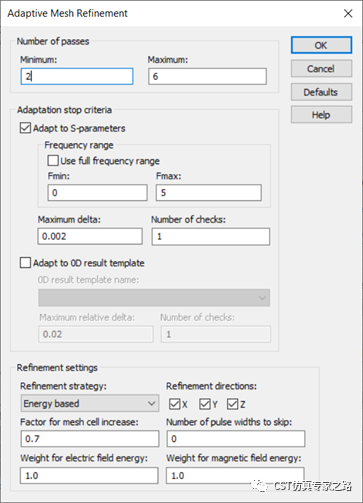Edit the S-parameter Number of checks field

[211, 236]
